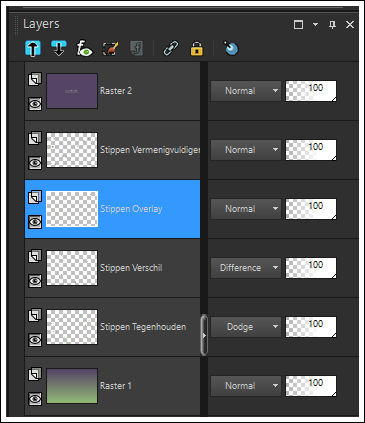This screenshot has height=423, width=365.
Task: Click the move layer up icon
Action: [x=33, y=49]
